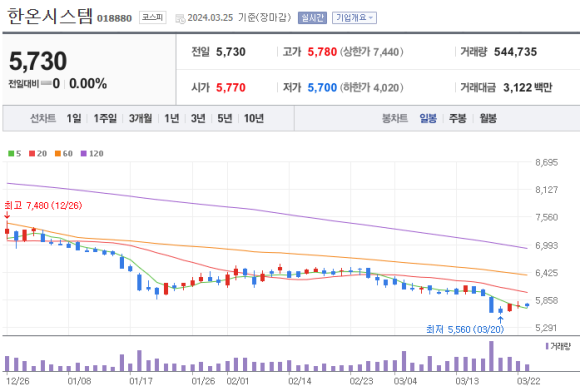The height and width of the screenshot is (391, 580).
Task: Select the 1주일 line chart period
Action: (x=105, y=118)
